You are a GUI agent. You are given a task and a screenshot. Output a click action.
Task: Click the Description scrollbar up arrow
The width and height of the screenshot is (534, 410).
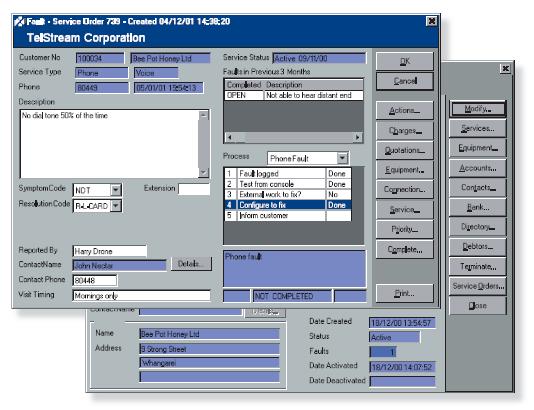[x=203, y=115]
